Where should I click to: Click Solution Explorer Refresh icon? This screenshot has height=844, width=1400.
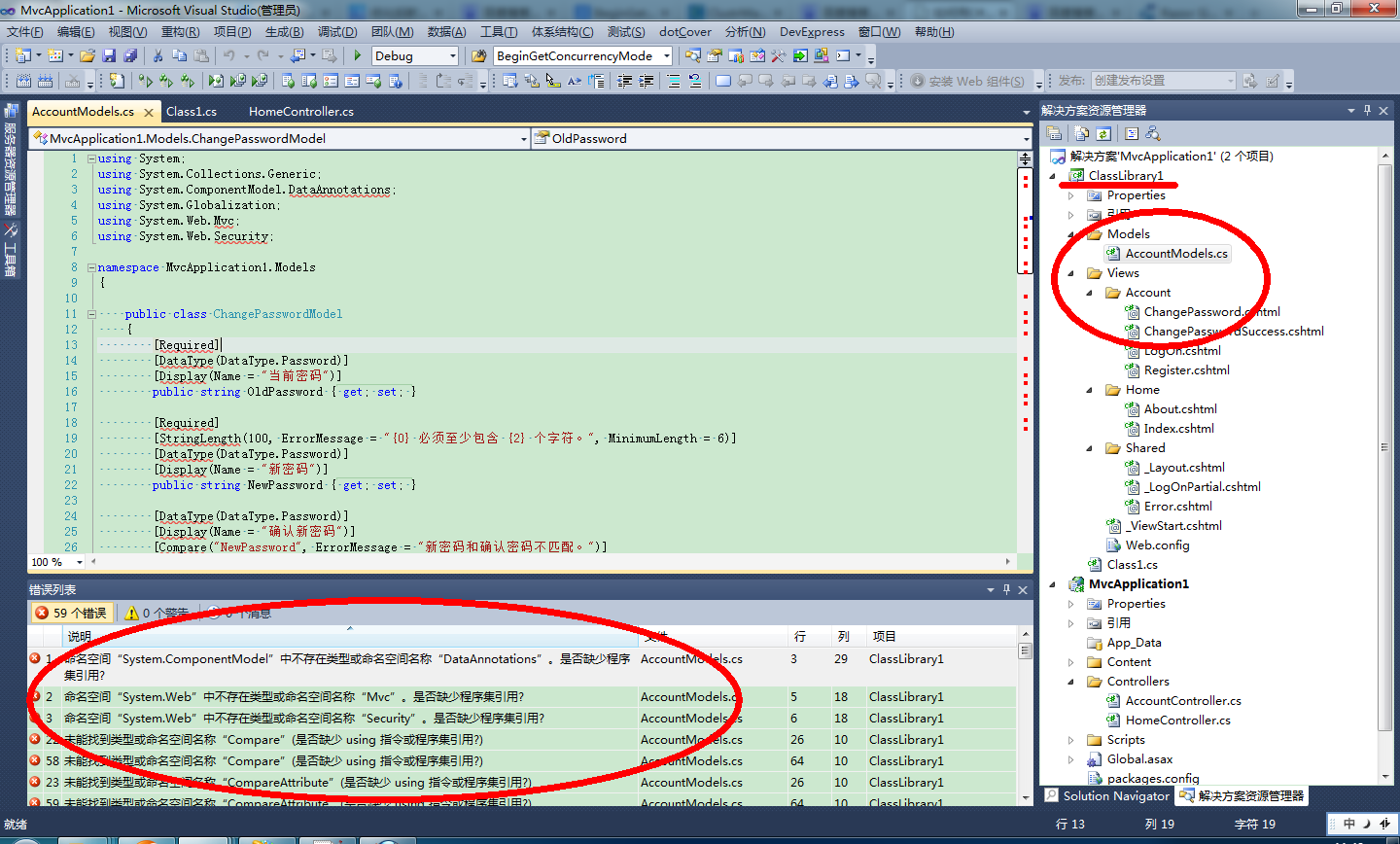[1103, 133]
